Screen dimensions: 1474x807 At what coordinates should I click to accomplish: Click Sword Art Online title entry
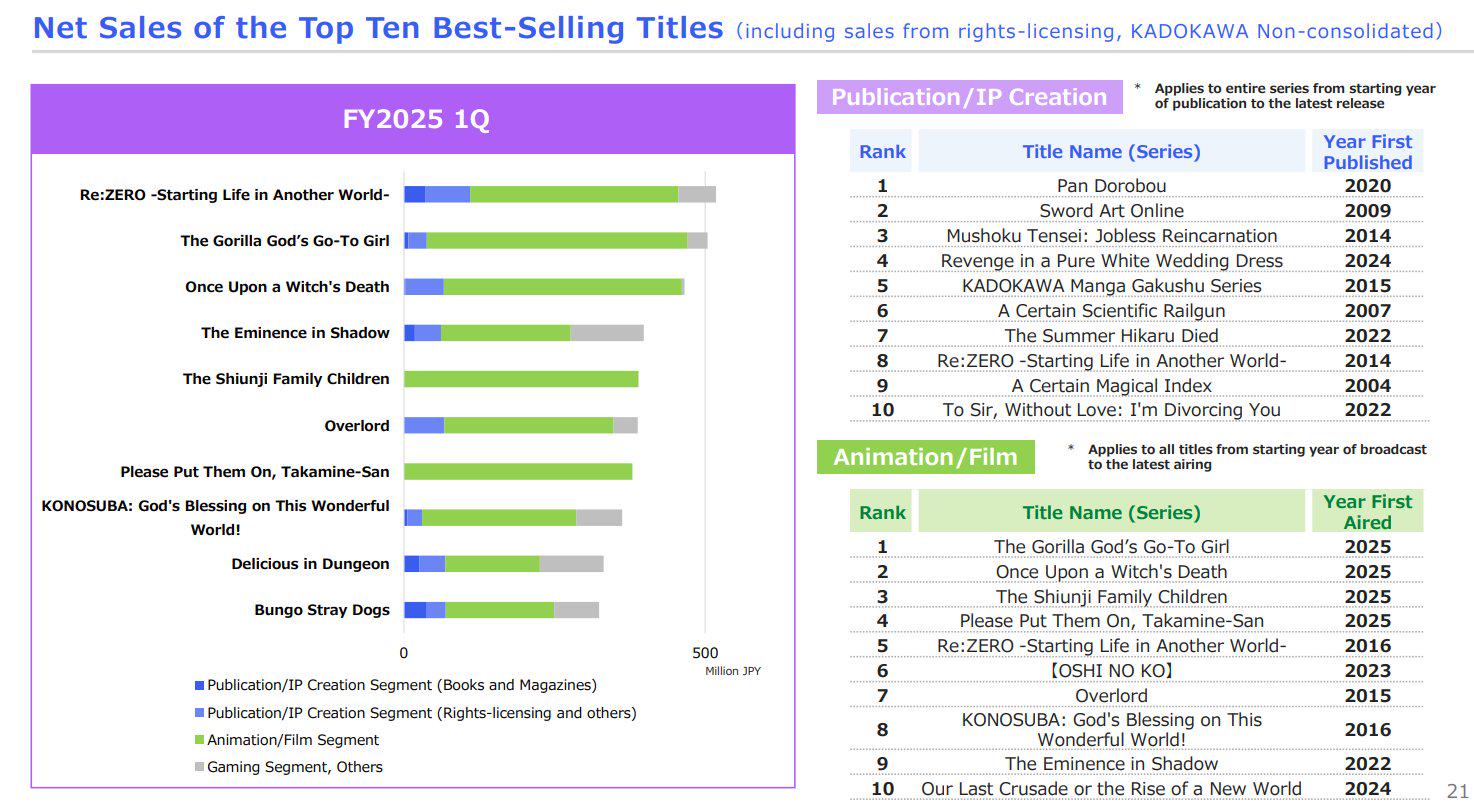[1111, 211]
